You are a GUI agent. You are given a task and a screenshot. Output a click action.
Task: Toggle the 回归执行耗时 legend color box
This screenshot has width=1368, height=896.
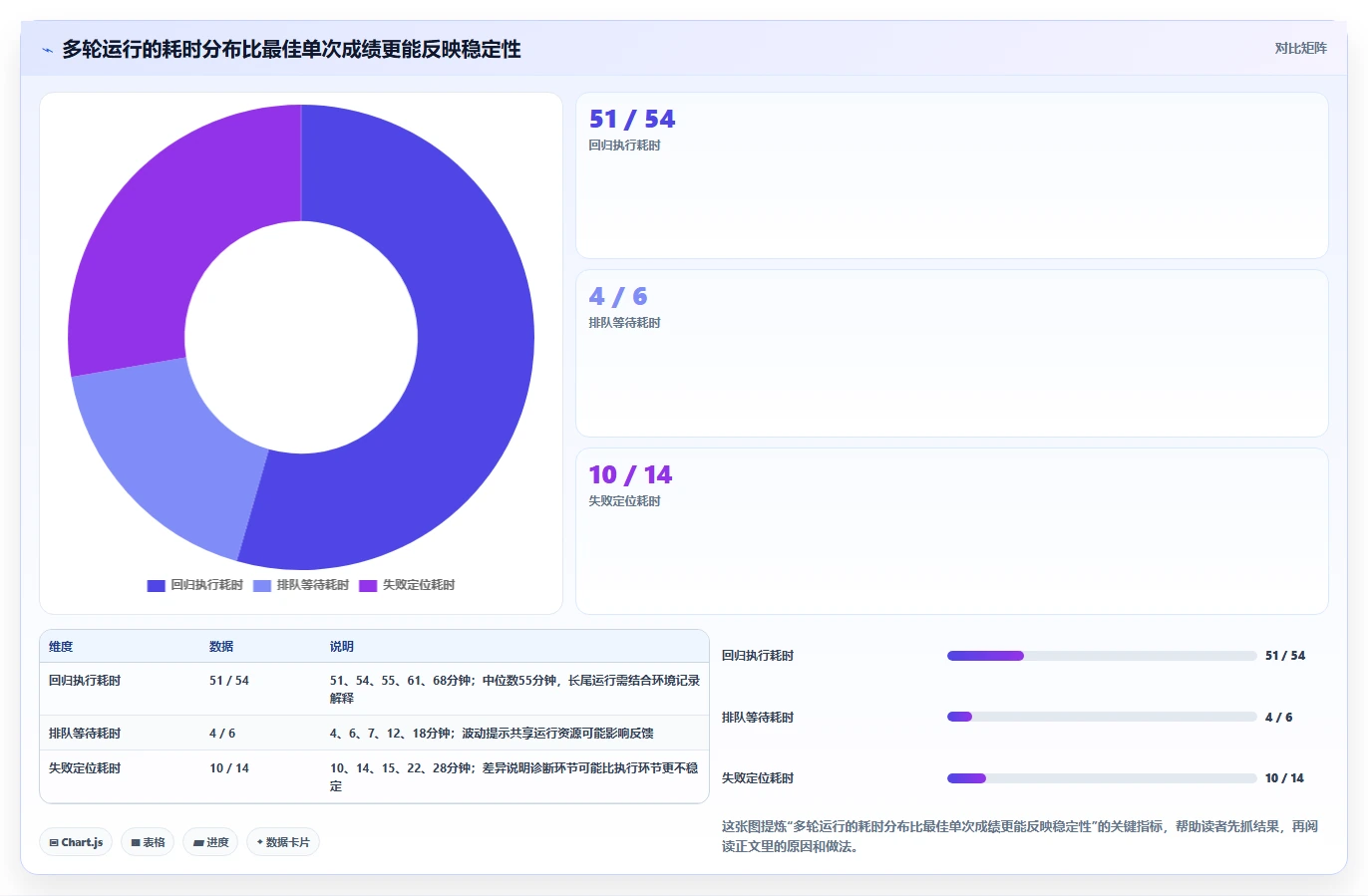pos(156,586)
